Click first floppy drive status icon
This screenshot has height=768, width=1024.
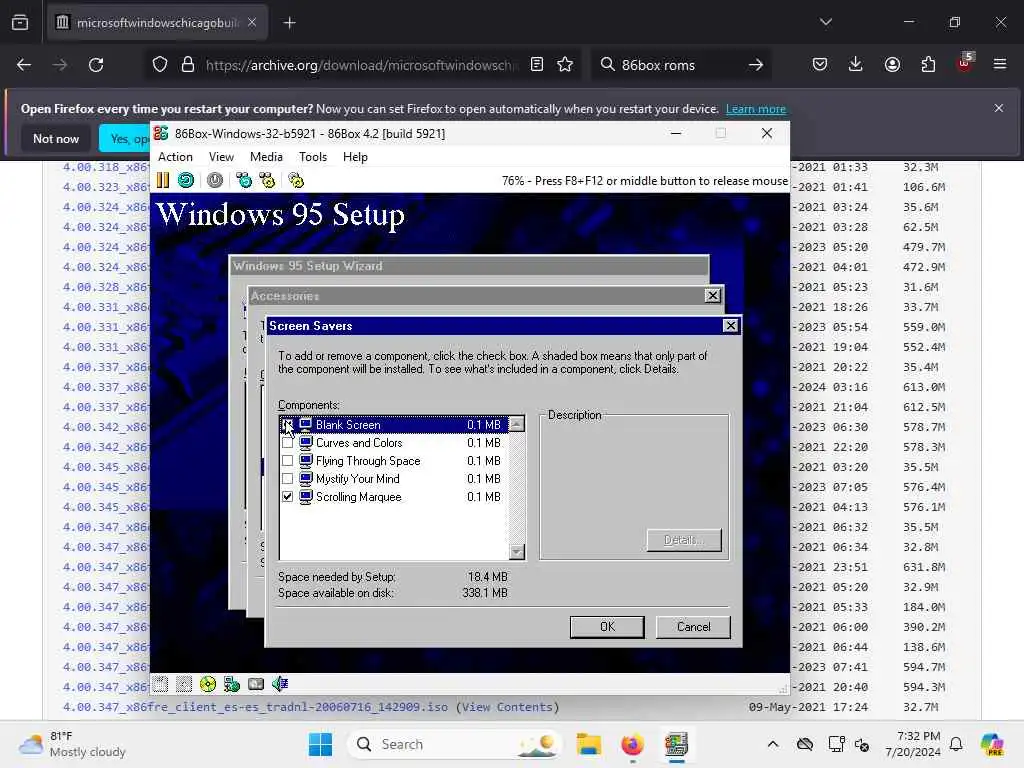(161, 684)
